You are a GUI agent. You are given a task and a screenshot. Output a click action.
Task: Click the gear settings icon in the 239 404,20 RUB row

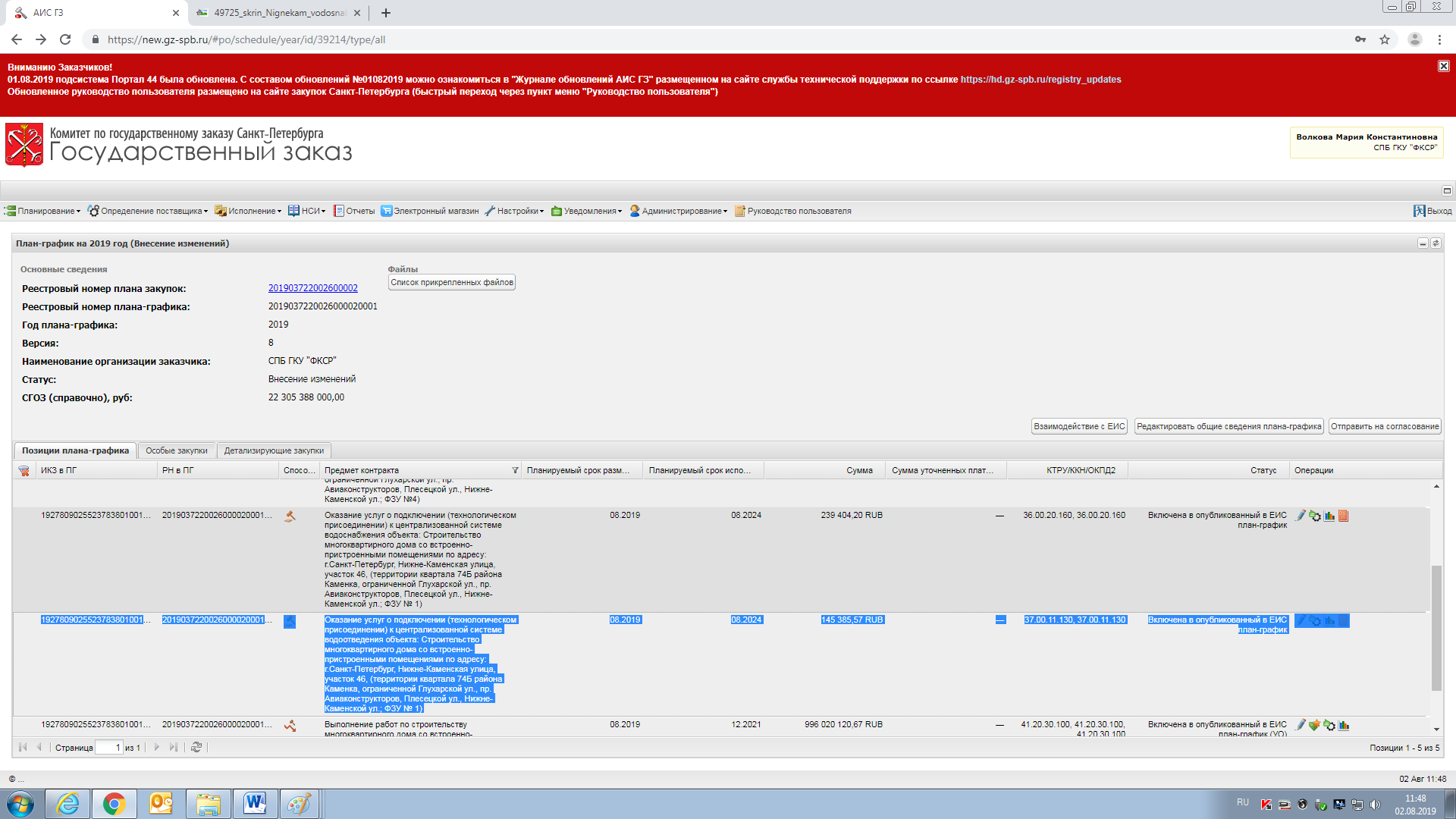coord(1315,516)
